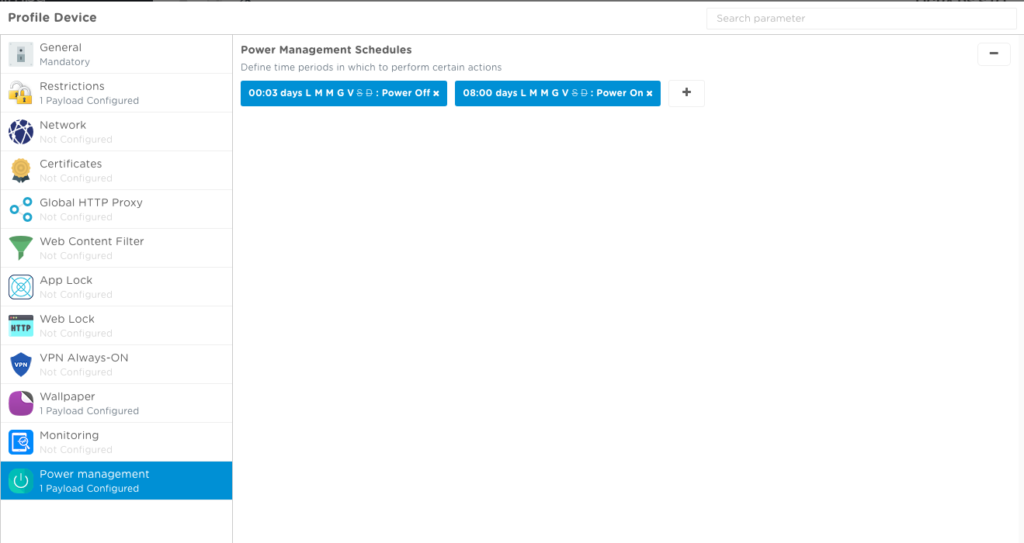Click the Web Content Filter funnel icon
This screenshot has height=543, width=1024.
pos(21,248)
